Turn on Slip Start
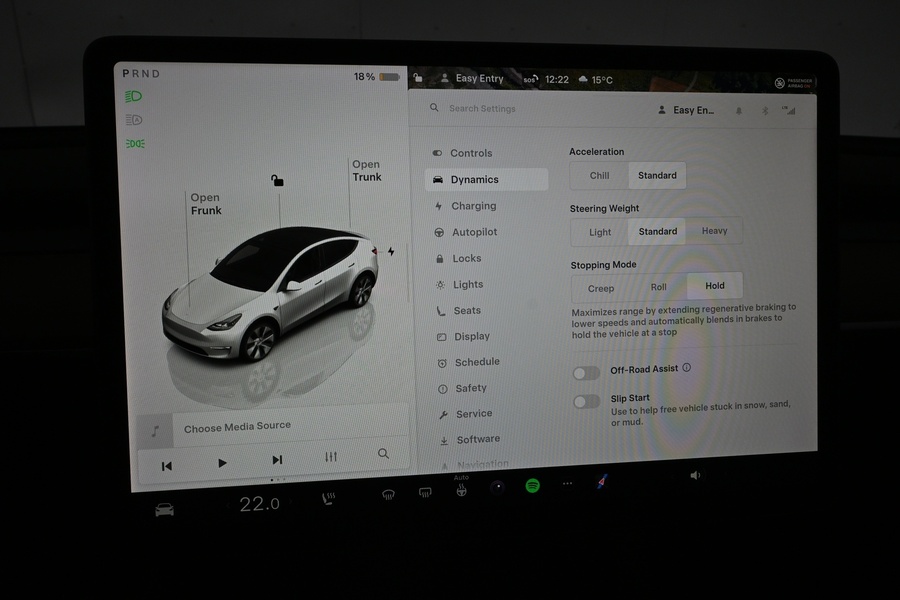This screenshot has height=600, width=900. click(586, 401)
